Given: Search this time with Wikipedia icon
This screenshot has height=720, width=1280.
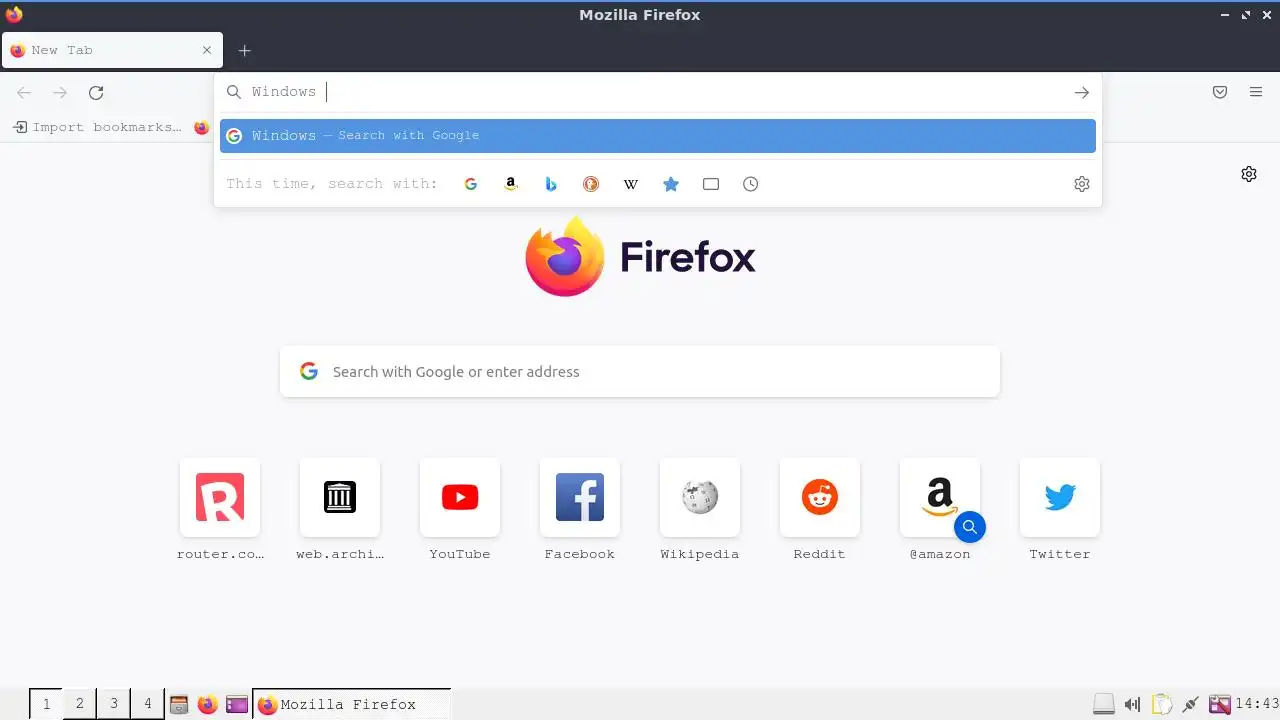Looking at the screenshot, I should tap(631, 184).
